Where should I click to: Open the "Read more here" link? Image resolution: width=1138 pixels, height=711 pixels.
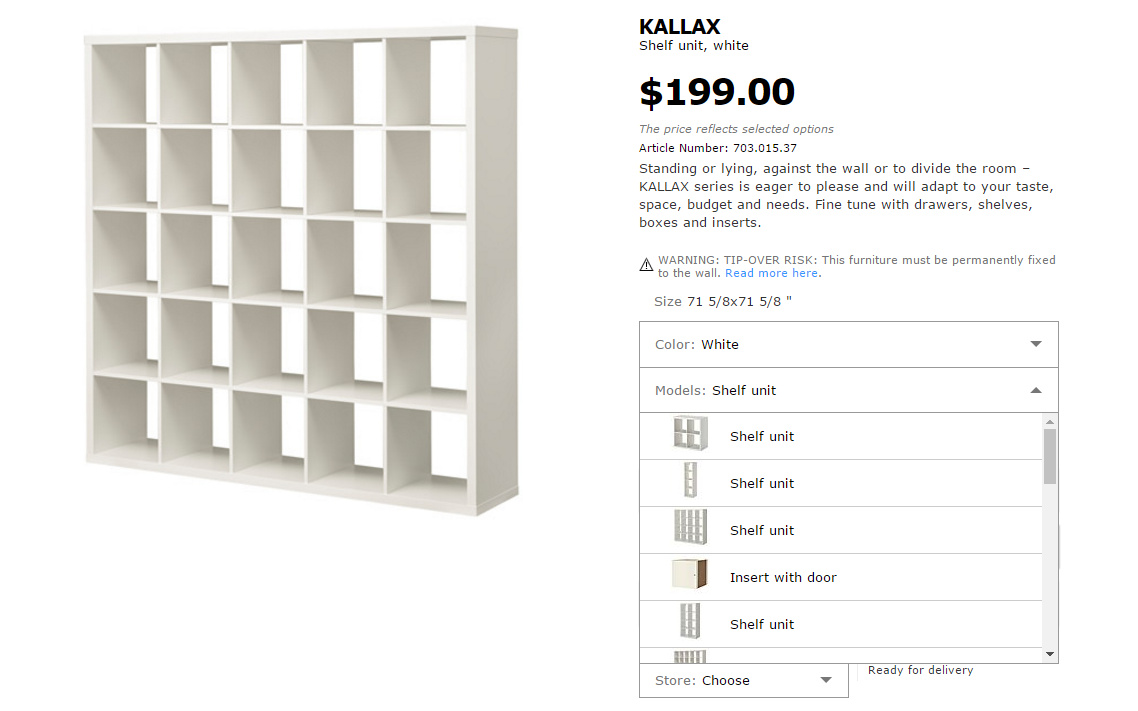click(773, 273)
